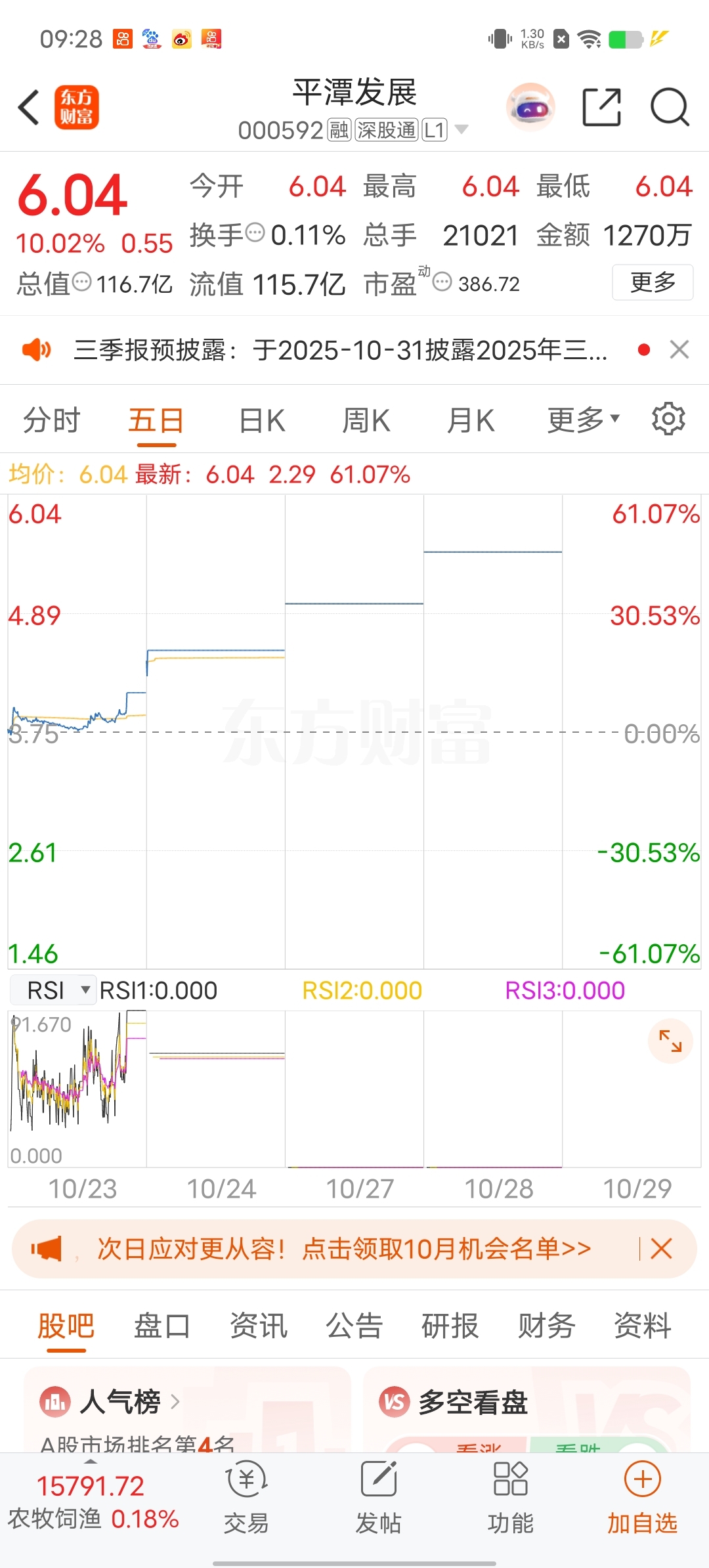Tap the 发帖 post icon

pyautogui.click(x=379, y=1498)
